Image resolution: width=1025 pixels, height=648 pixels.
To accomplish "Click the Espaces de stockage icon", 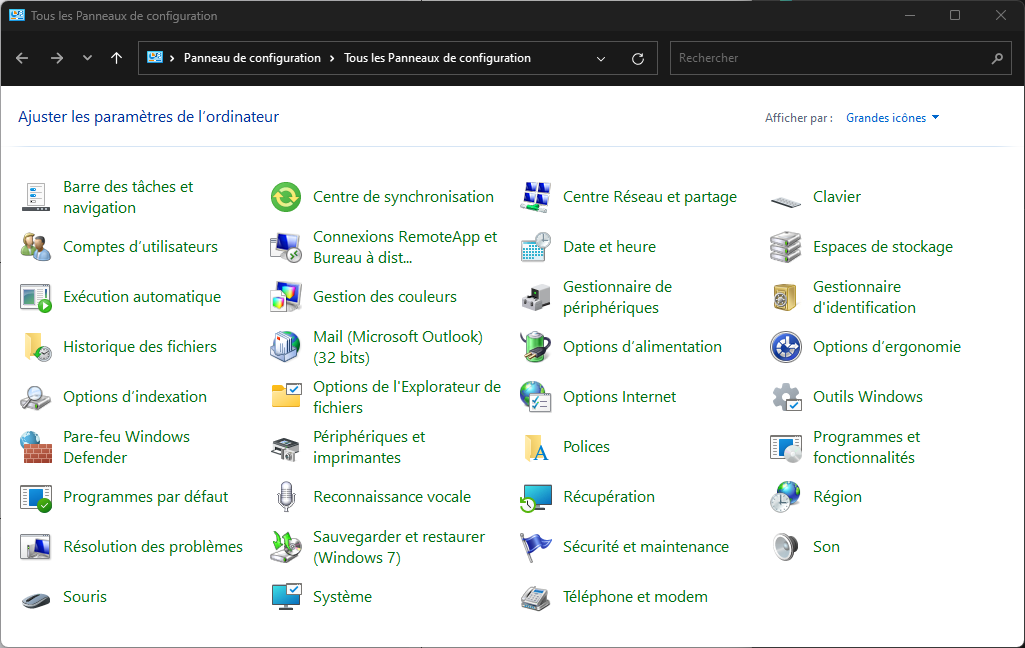I will pos(786,247).
